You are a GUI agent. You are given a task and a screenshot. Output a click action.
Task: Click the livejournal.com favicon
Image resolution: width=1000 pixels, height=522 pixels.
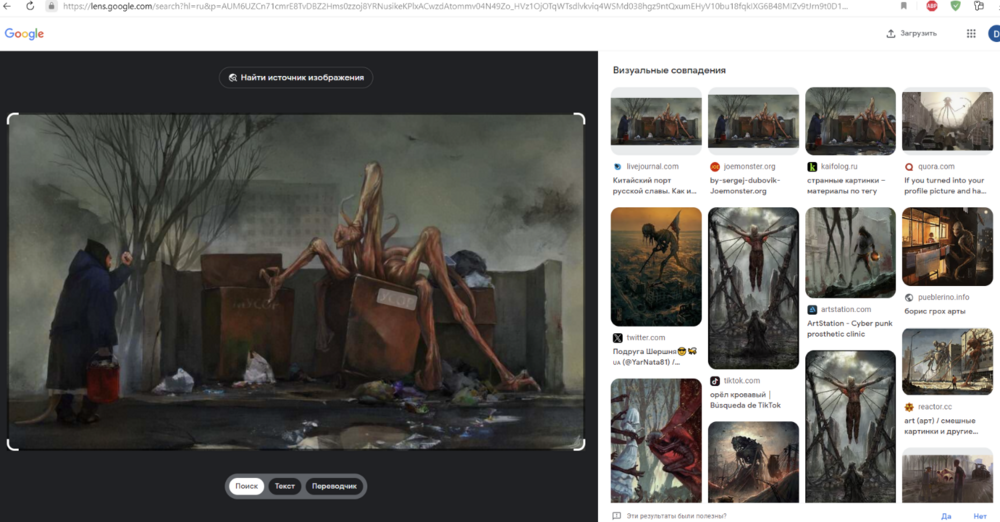point(617,167)
